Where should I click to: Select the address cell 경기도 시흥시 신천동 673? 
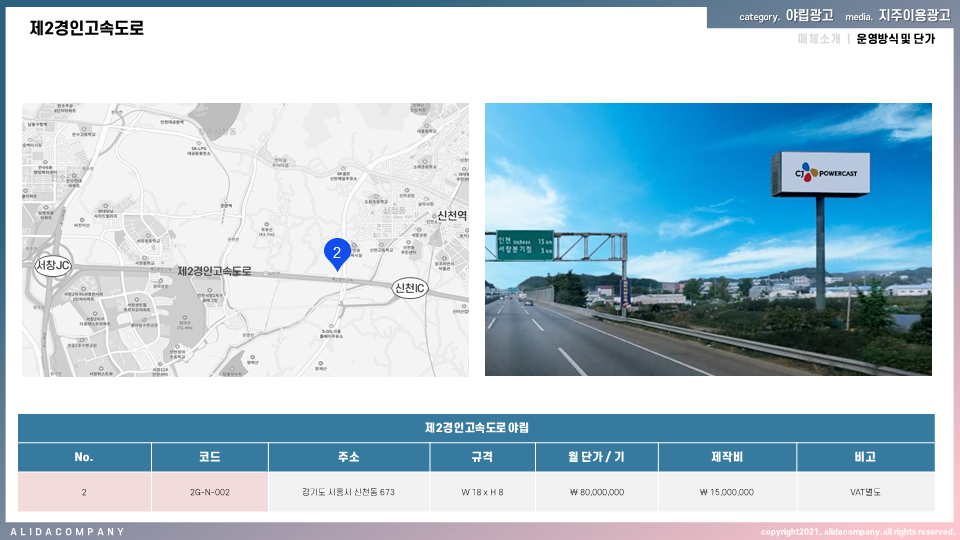pyautogui.click(x=348, y=492)
